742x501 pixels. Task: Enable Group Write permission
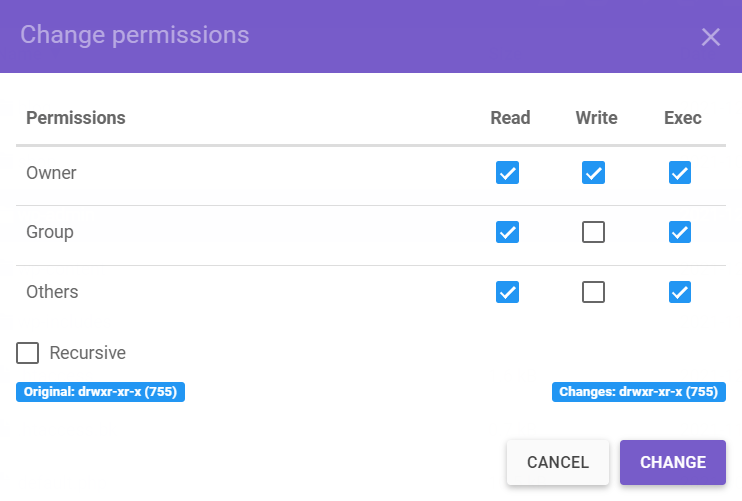point(594,232)
